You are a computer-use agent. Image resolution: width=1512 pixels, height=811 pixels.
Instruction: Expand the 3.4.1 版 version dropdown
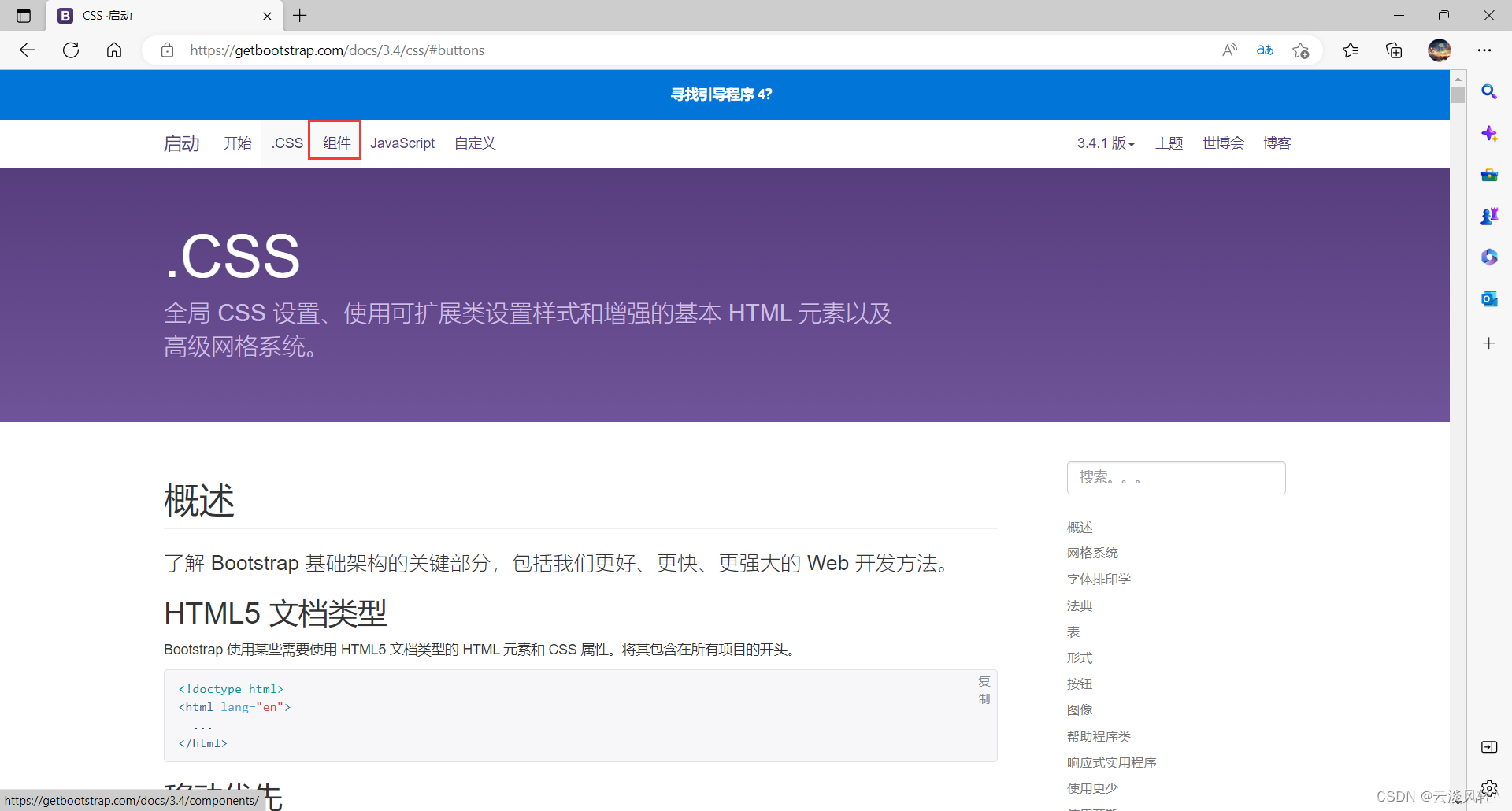1106,143
